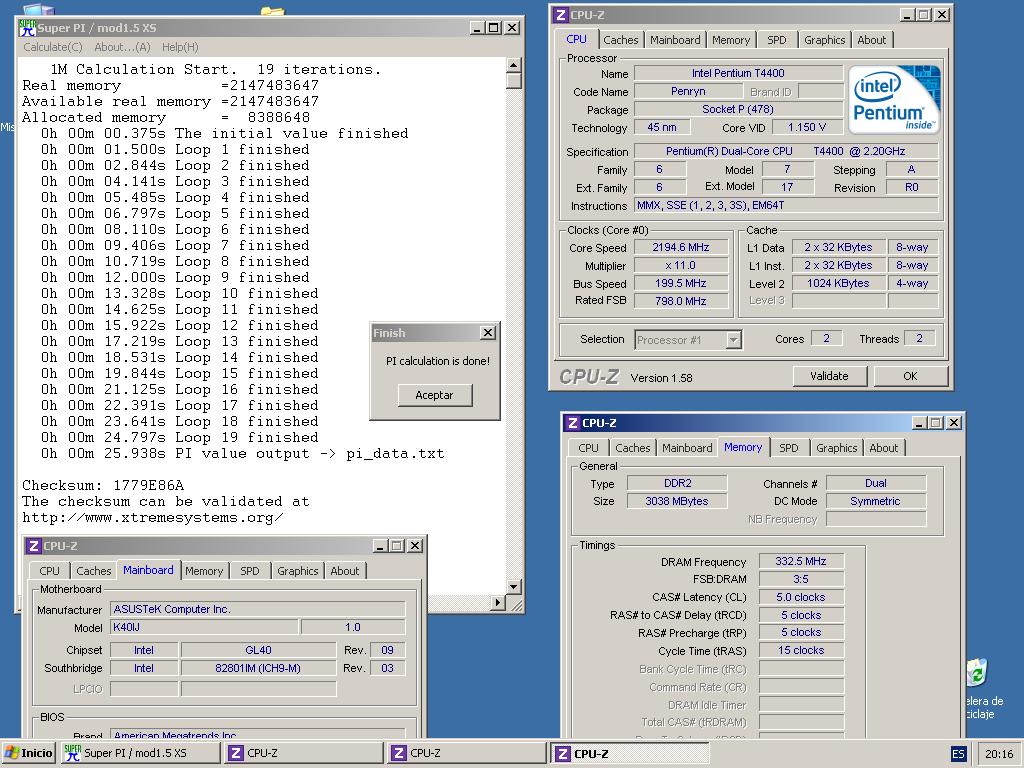The width and height of the screenshot is (1024, 768).
Task: Open the Graphics tab in the top CPU-Z window
Action: pos(824,40)
